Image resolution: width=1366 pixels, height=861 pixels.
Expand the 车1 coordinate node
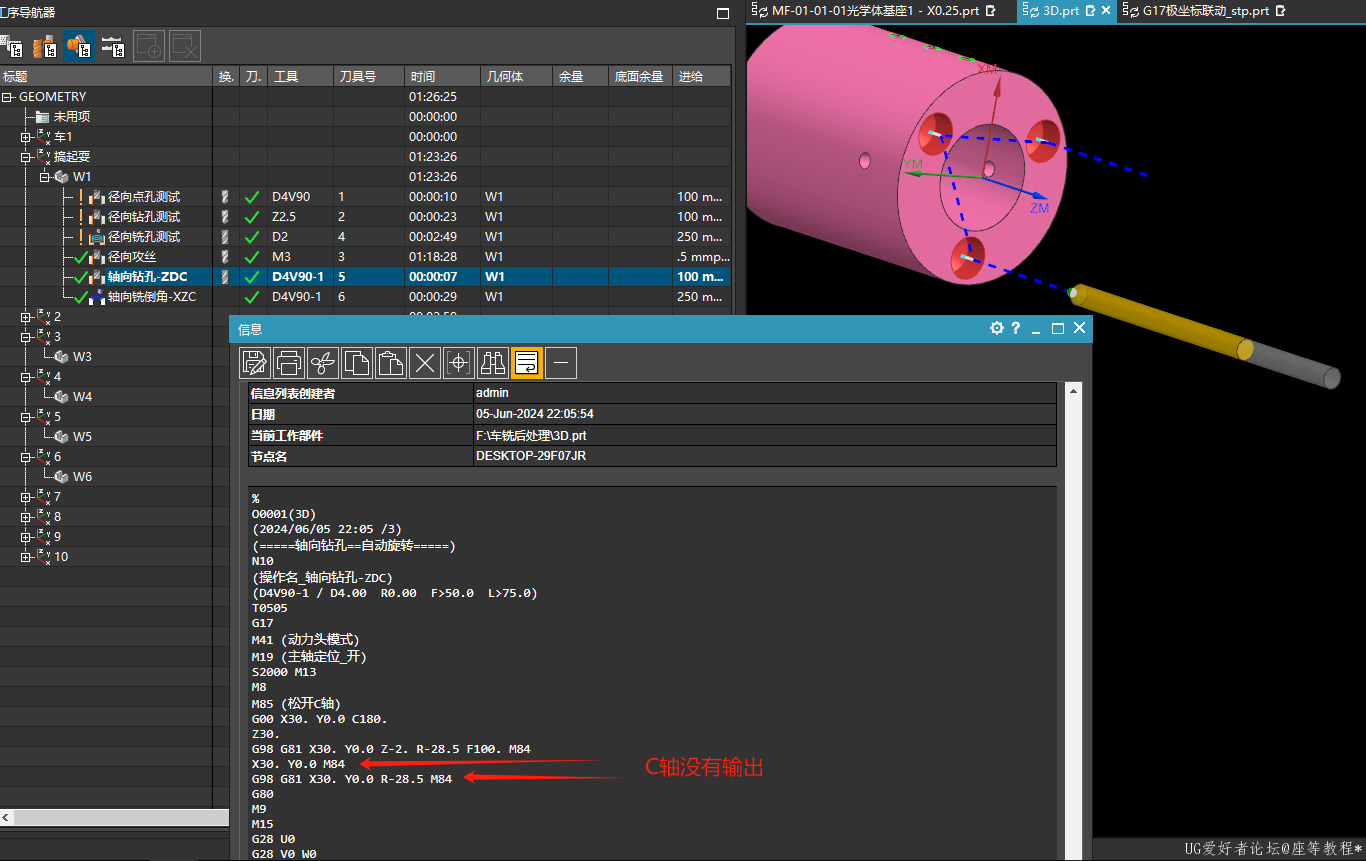pos(26,137)
